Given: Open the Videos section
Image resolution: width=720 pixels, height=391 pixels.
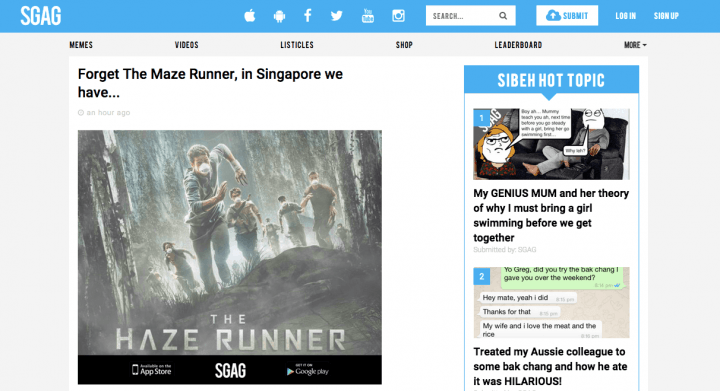Looking at the screenshot, I should pos(186,45).
